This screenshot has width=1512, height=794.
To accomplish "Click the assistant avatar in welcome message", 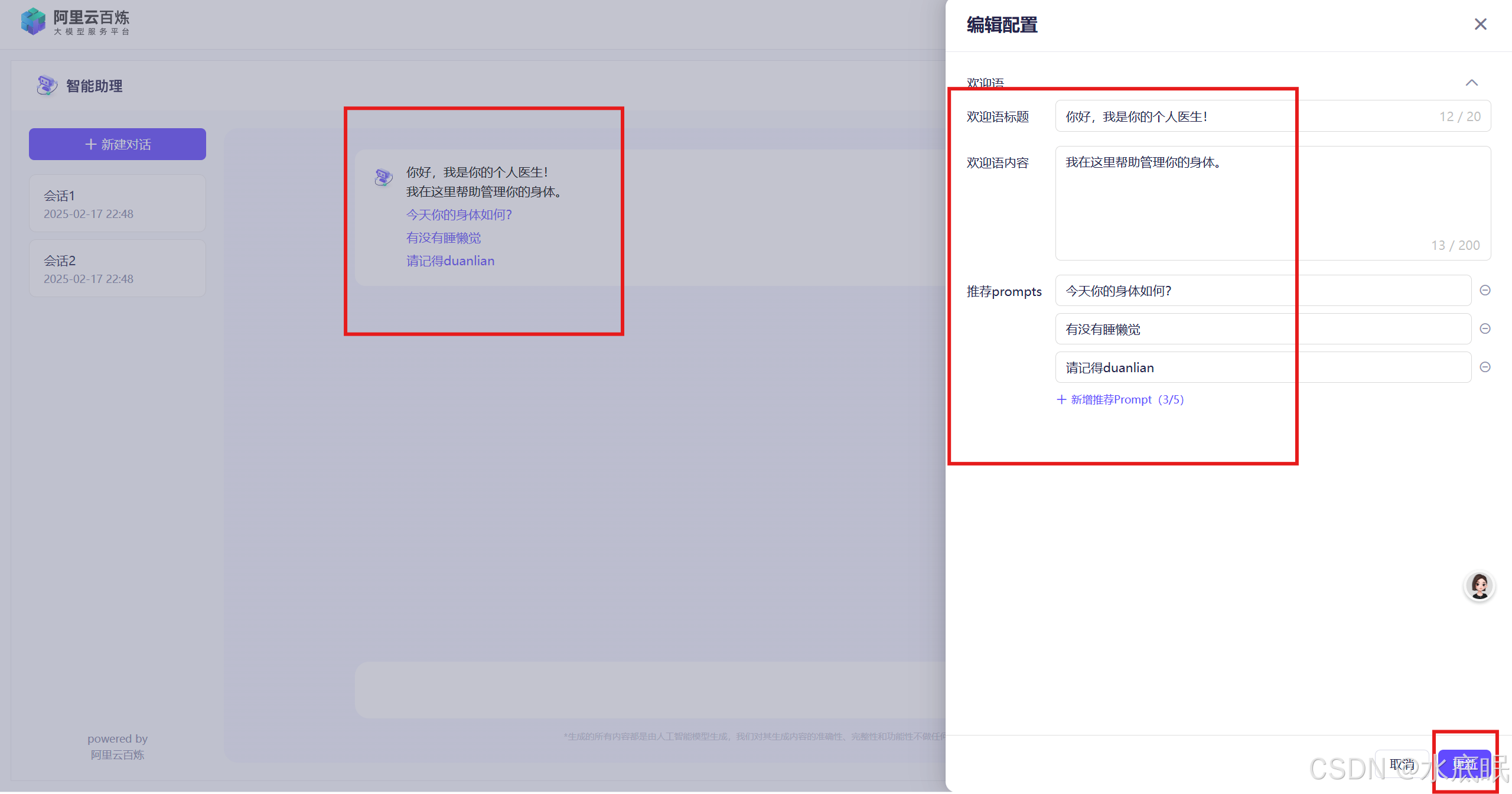I will click(x=383, y=177).
